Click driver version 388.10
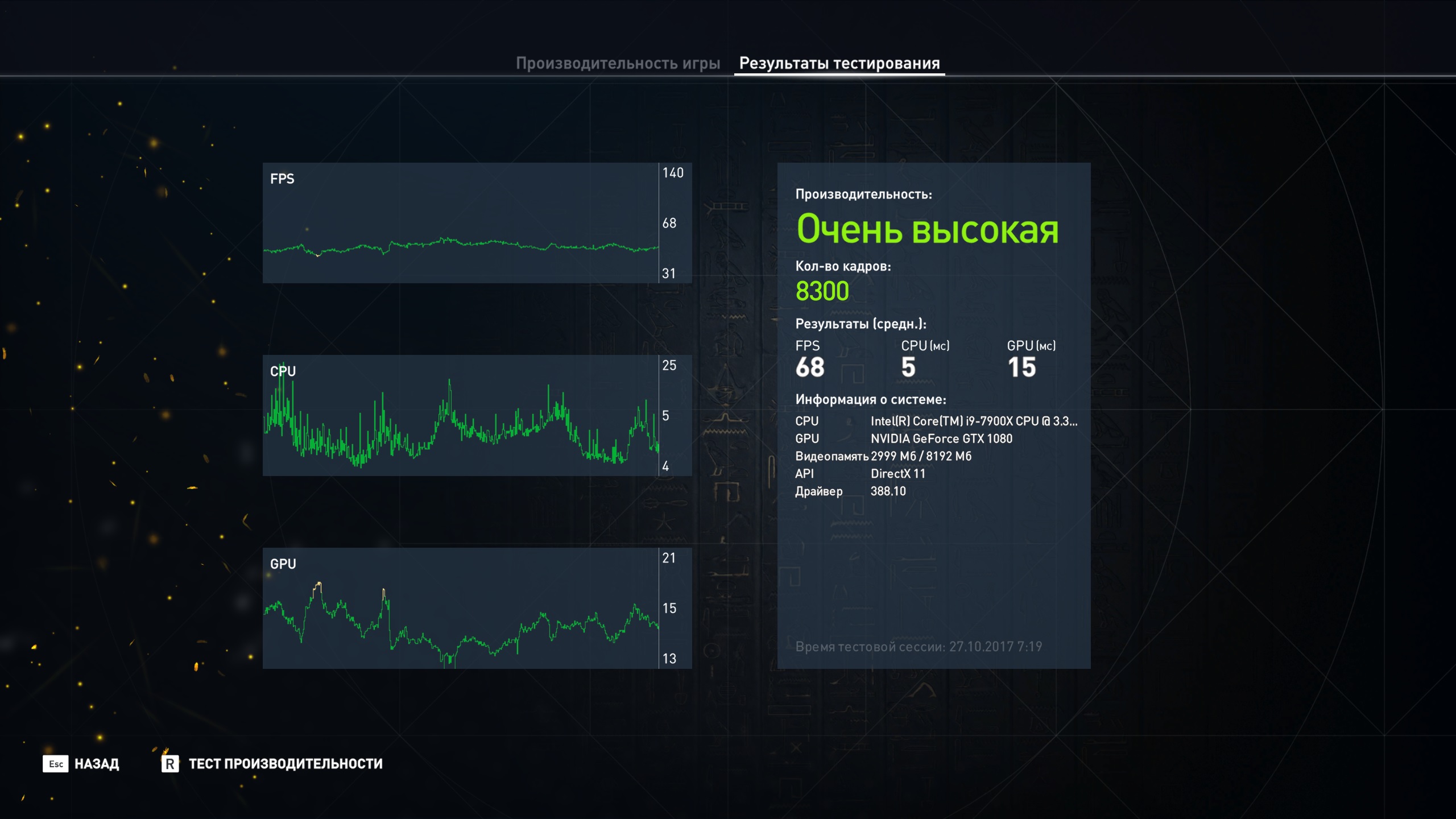Viewport: 1456px width, 819px height. tap(888, 491)
